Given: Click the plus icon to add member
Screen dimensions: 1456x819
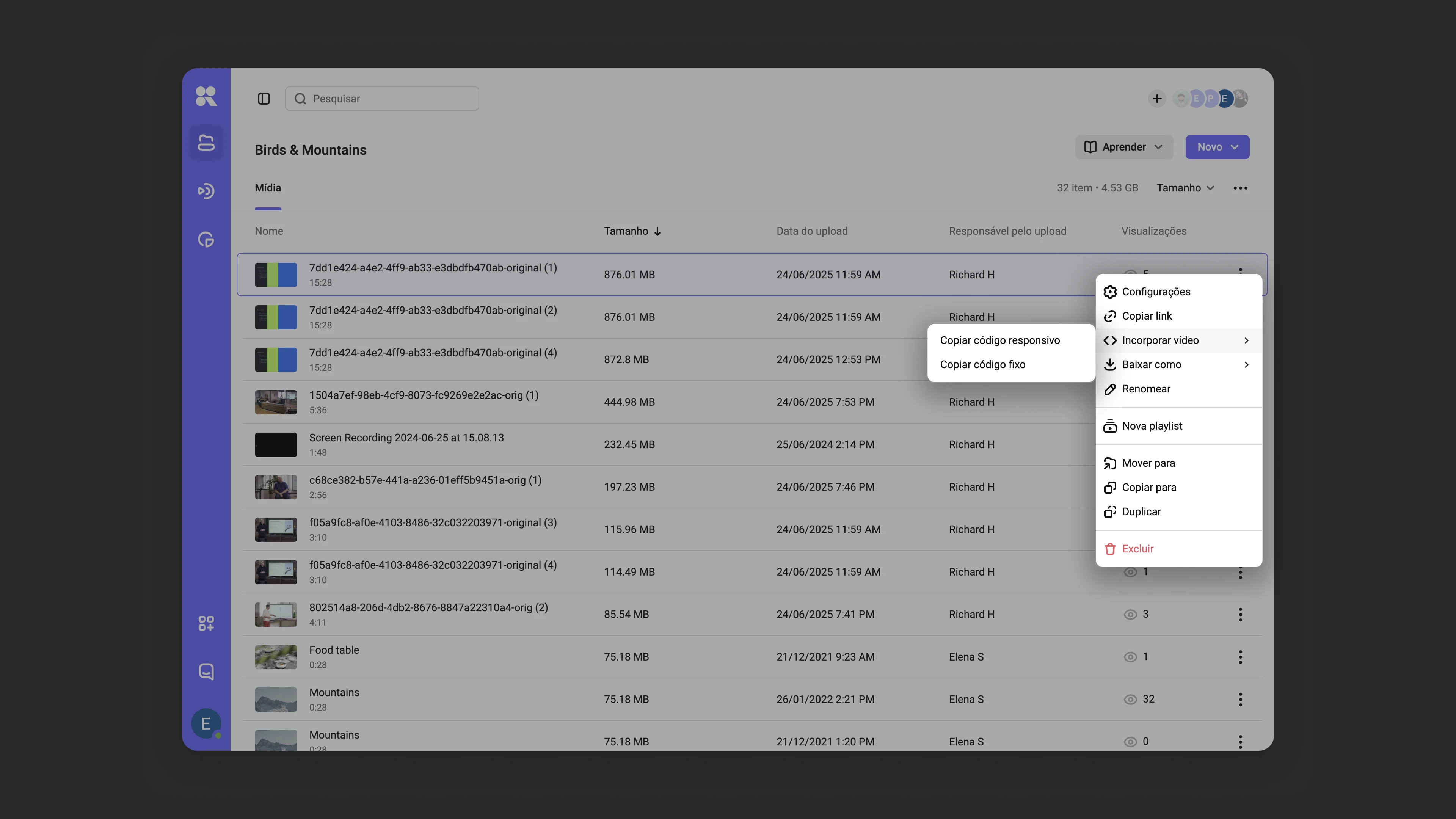Looking at the screenshot, I should [1157, 98].
